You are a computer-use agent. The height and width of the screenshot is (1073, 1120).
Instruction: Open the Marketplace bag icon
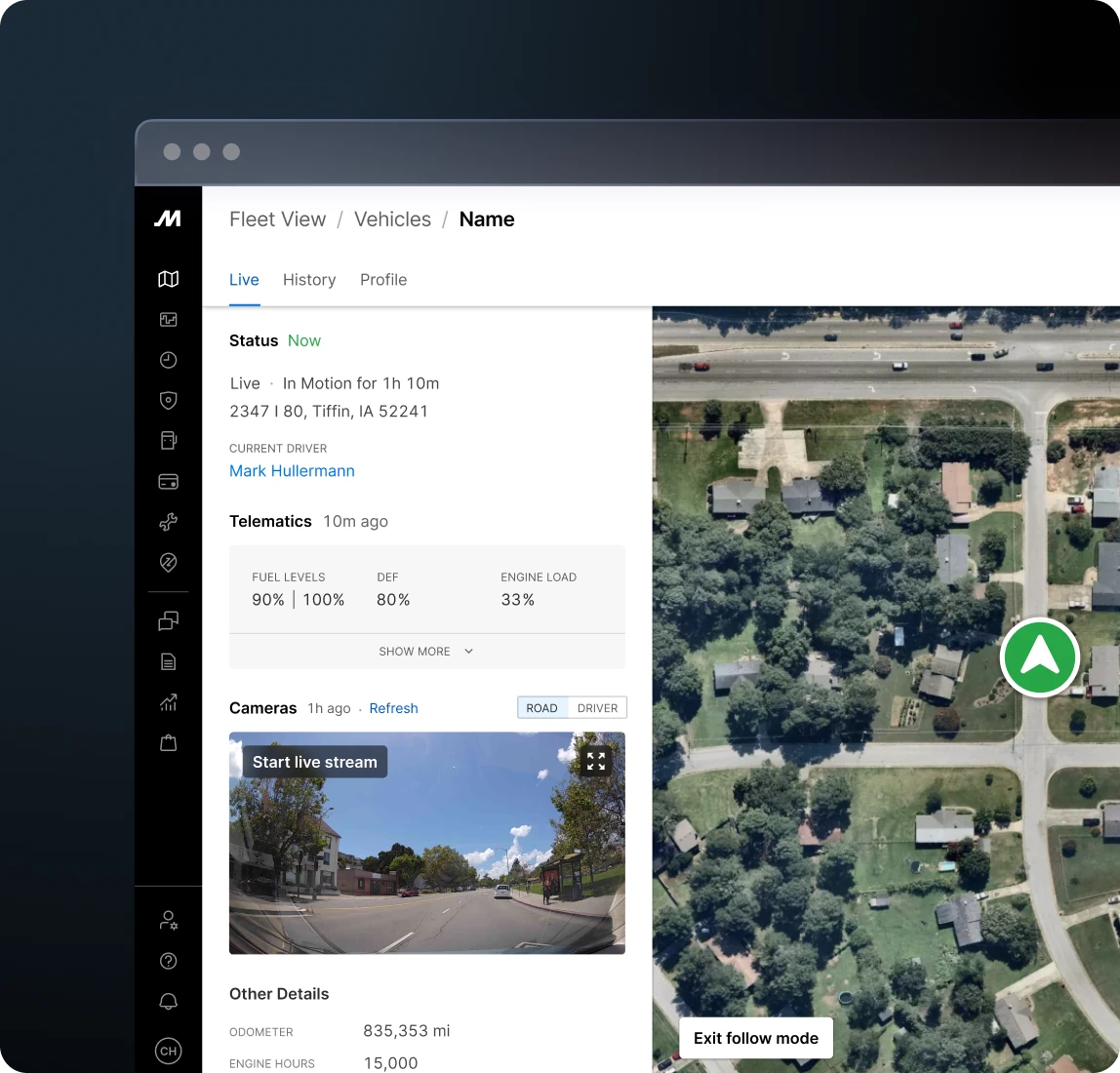click(168, 742)
